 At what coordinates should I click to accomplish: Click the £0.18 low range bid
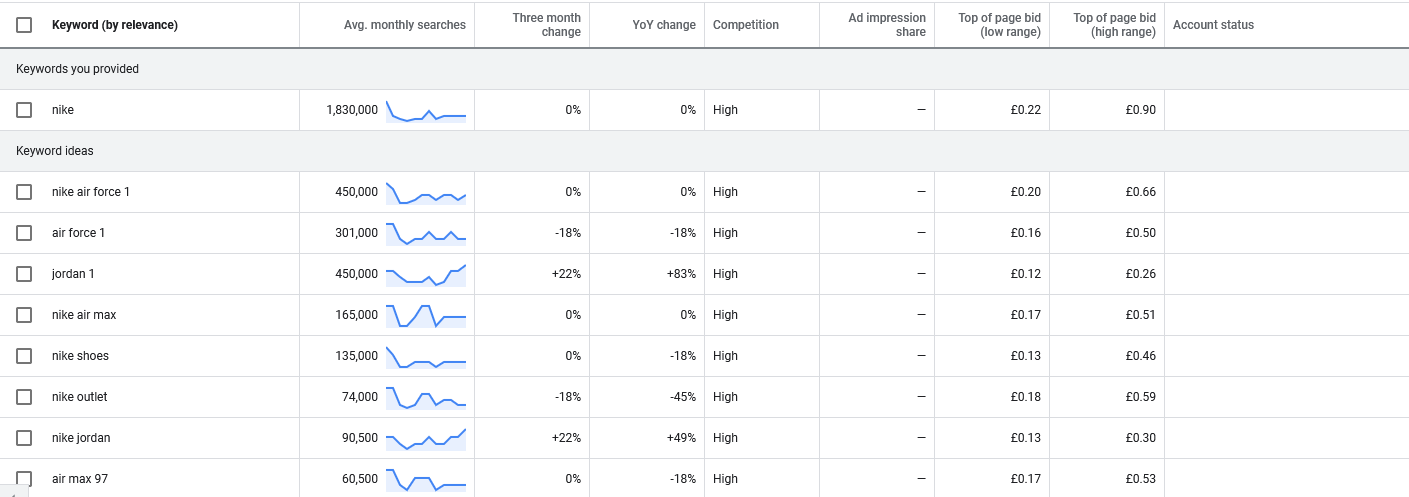coord(1025,397)
